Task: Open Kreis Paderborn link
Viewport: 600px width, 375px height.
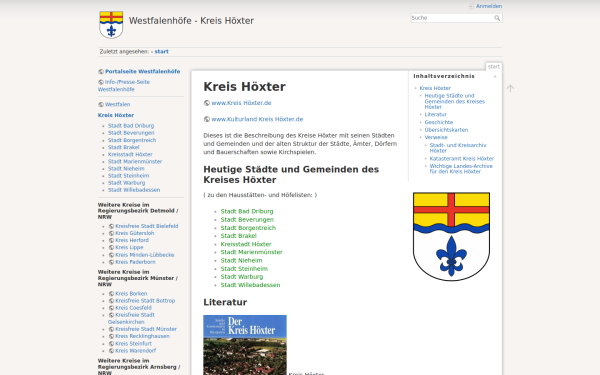Action: click(135, 262)
